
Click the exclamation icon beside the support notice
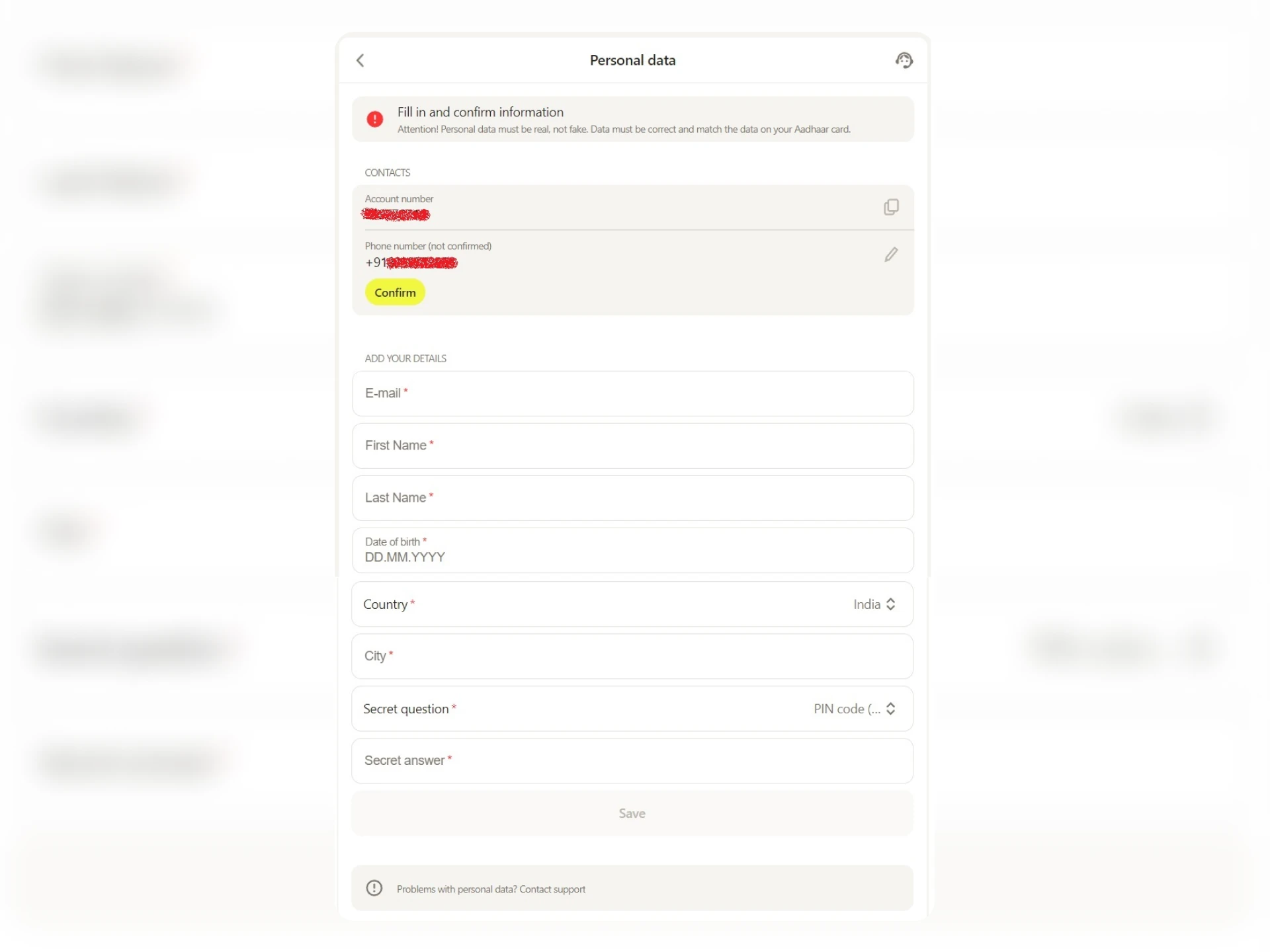[x=374, y=888]
